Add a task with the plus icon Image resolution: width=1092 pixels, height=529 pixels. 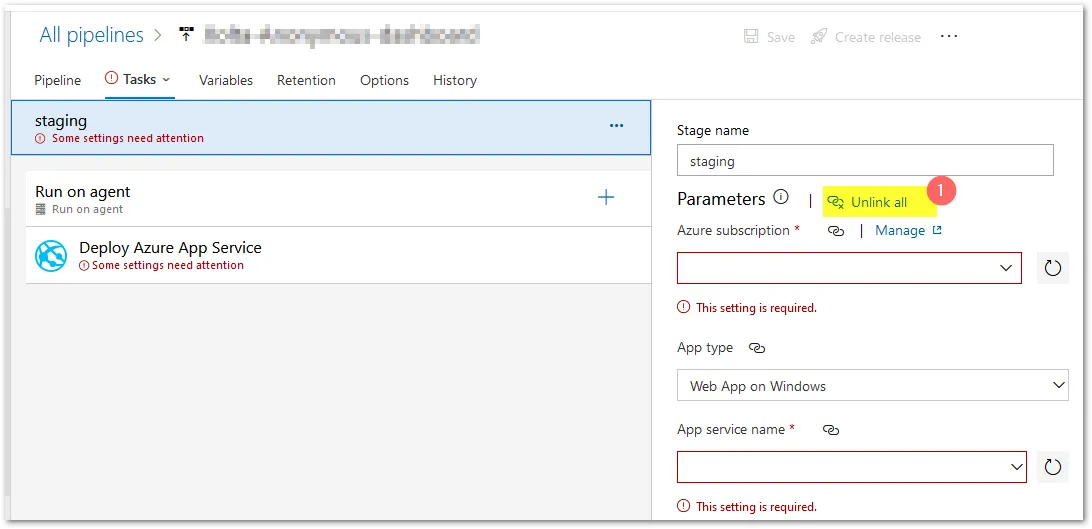pos(606,198)
